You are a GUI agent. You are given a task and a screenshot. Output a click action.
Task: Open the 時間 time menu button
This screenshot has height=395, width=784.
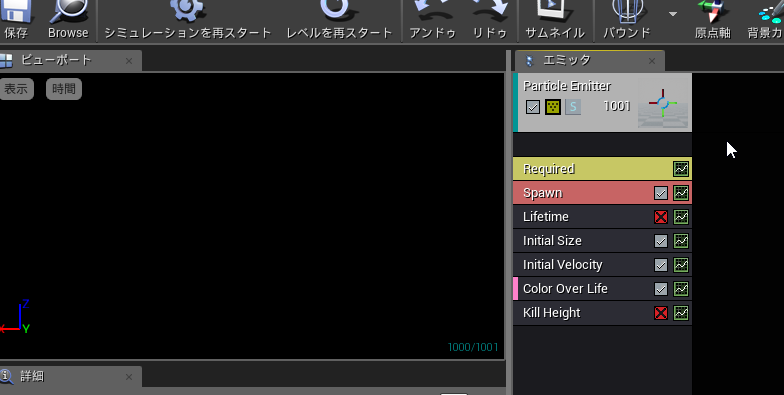pyautogui.click(x=64, y=89)
